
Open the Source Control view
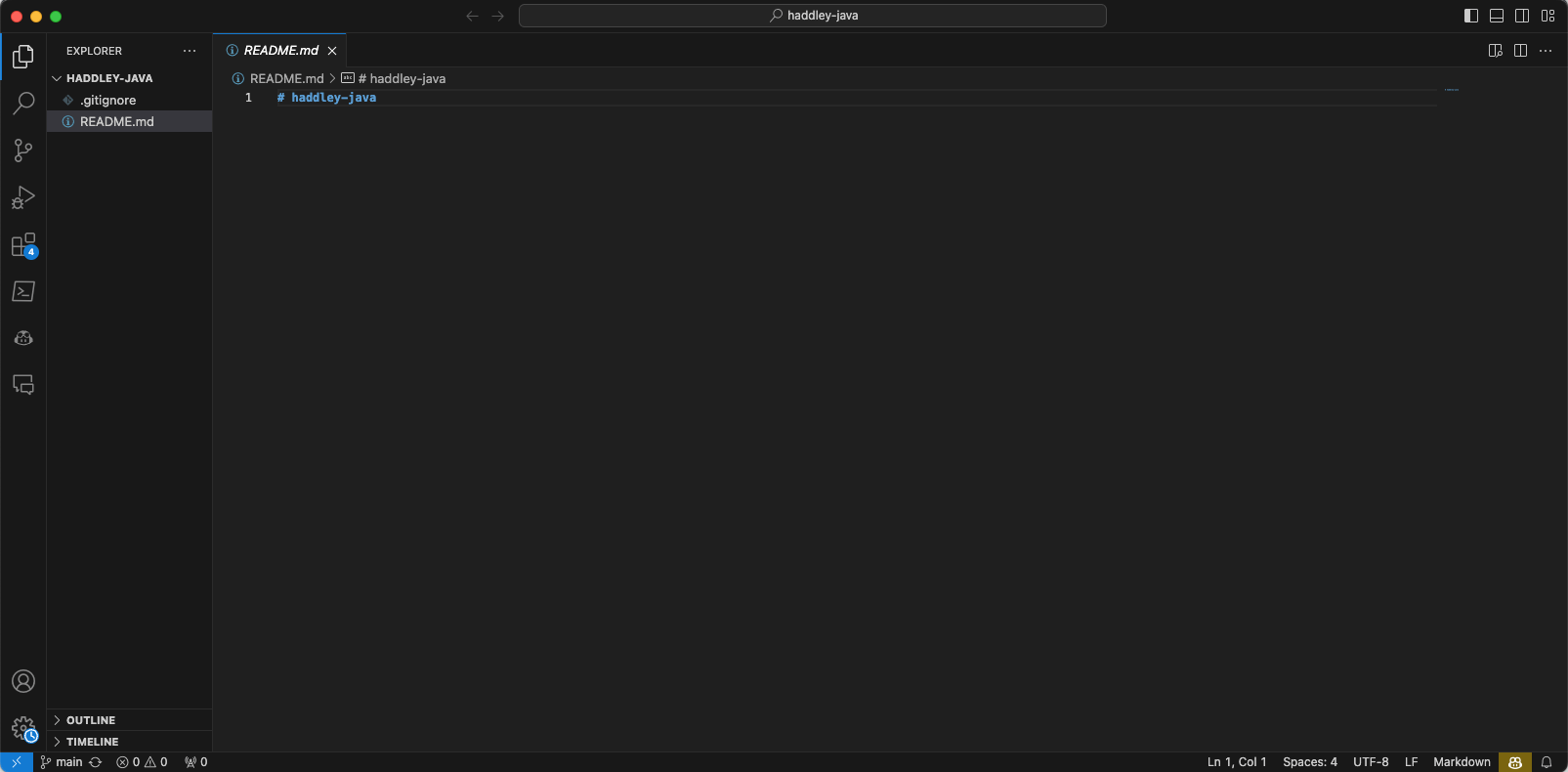(x=23, y=150)
